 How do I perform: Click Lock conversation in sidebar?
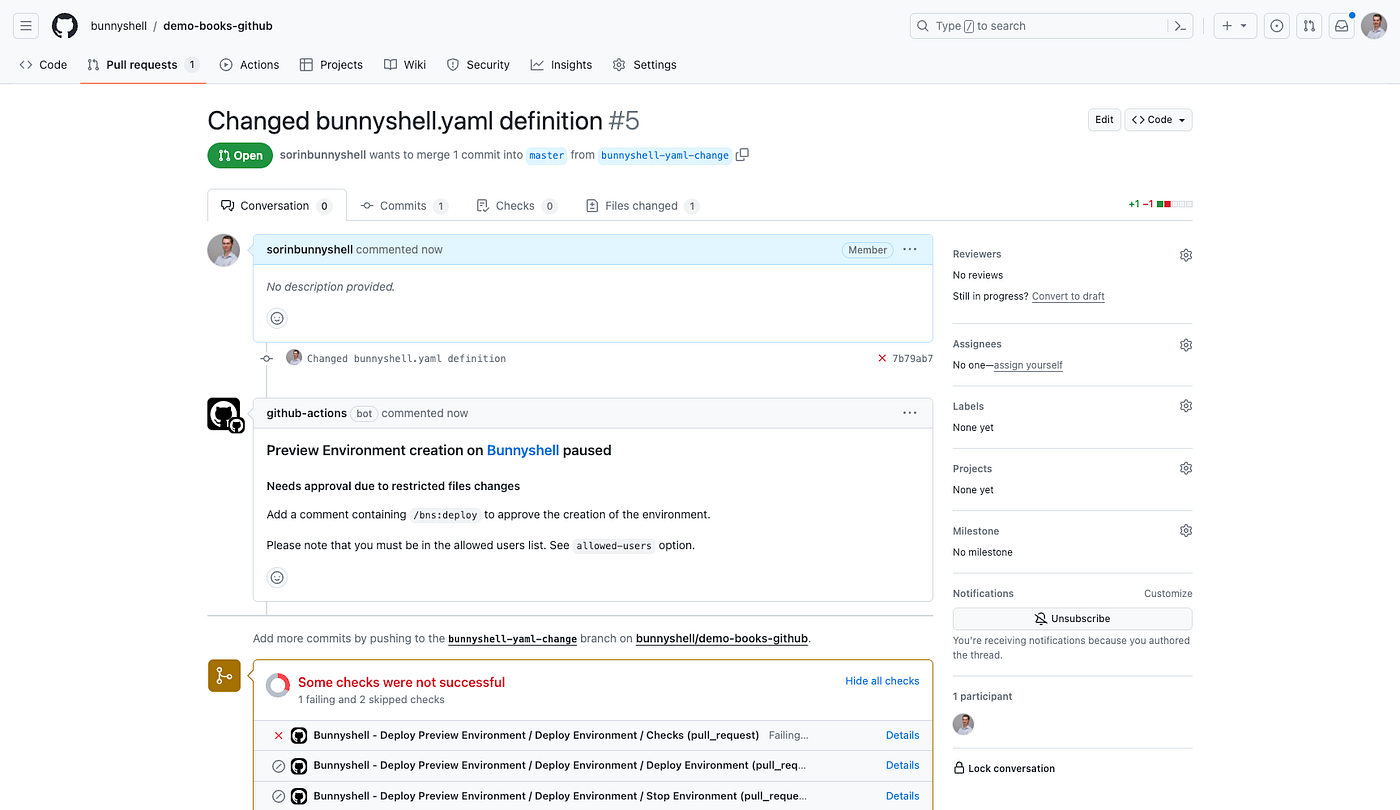[x=1004, y=769]
